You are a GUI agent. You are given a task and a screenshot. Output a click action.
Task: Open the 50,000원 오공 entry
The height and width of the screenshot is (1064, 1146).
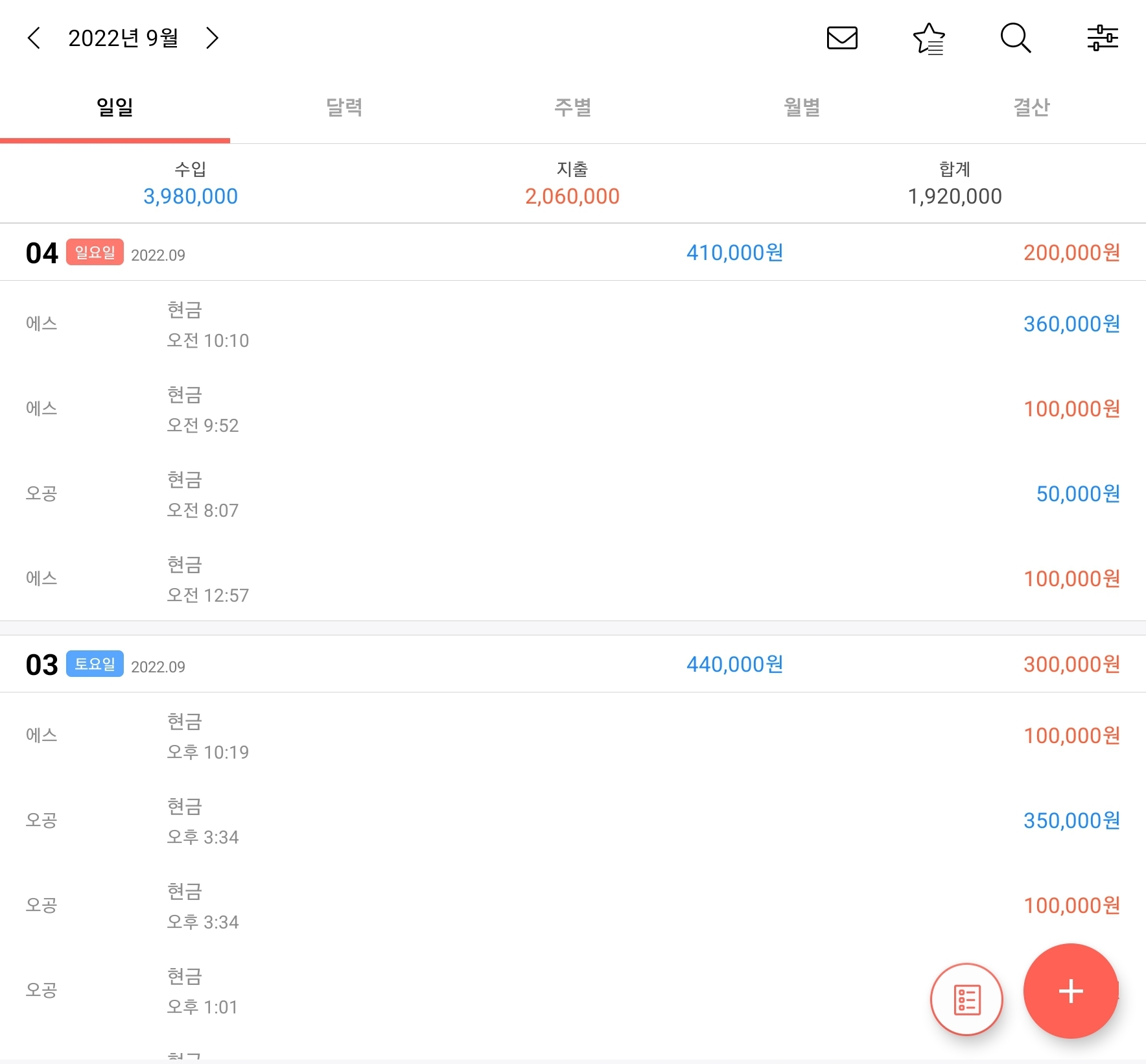pyautogui.click(x=573, y=494)
